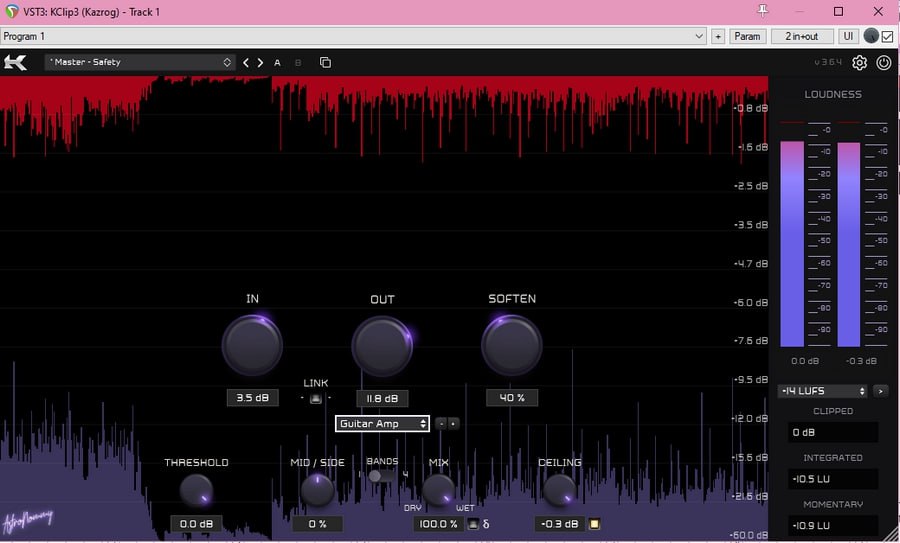The height and width of the screenshot is (543, 900).
Task: Click the MID / SIDE knob
Action: point(317,491)
